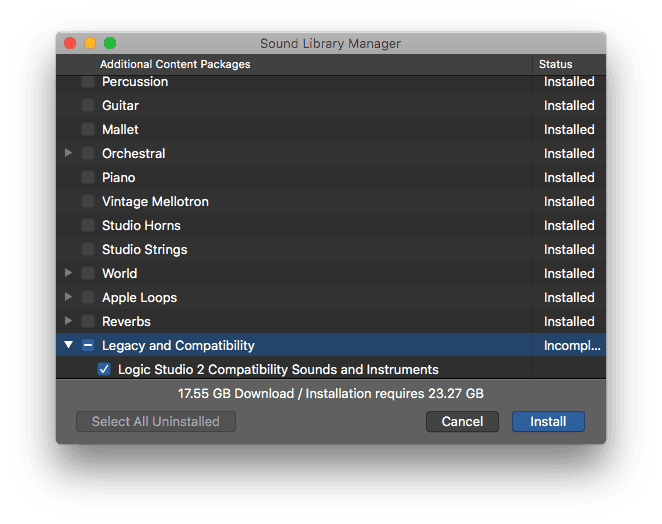
Task: Select the Vintage Mellotron row label
Action: tap(155, 201)
